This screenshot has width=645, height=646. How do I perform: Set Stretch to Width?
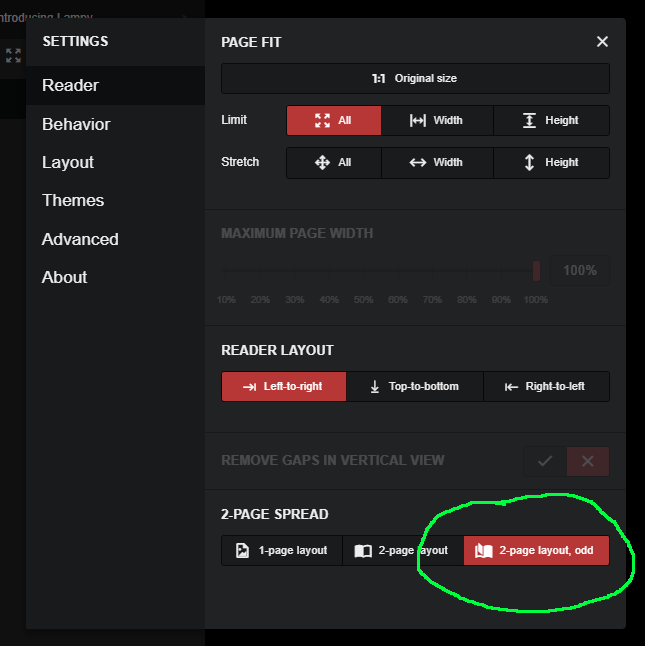437,162
